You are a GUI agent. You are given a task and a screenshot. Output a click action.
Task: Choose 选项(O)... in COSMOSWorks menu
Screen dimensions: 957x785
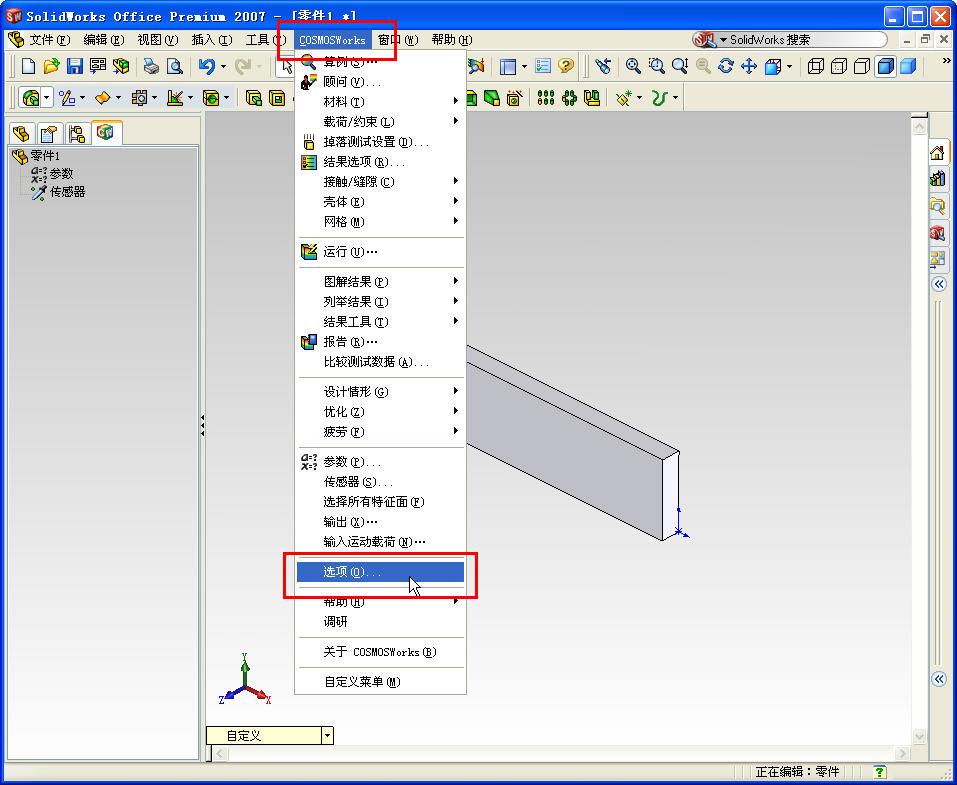coord(380,572)
